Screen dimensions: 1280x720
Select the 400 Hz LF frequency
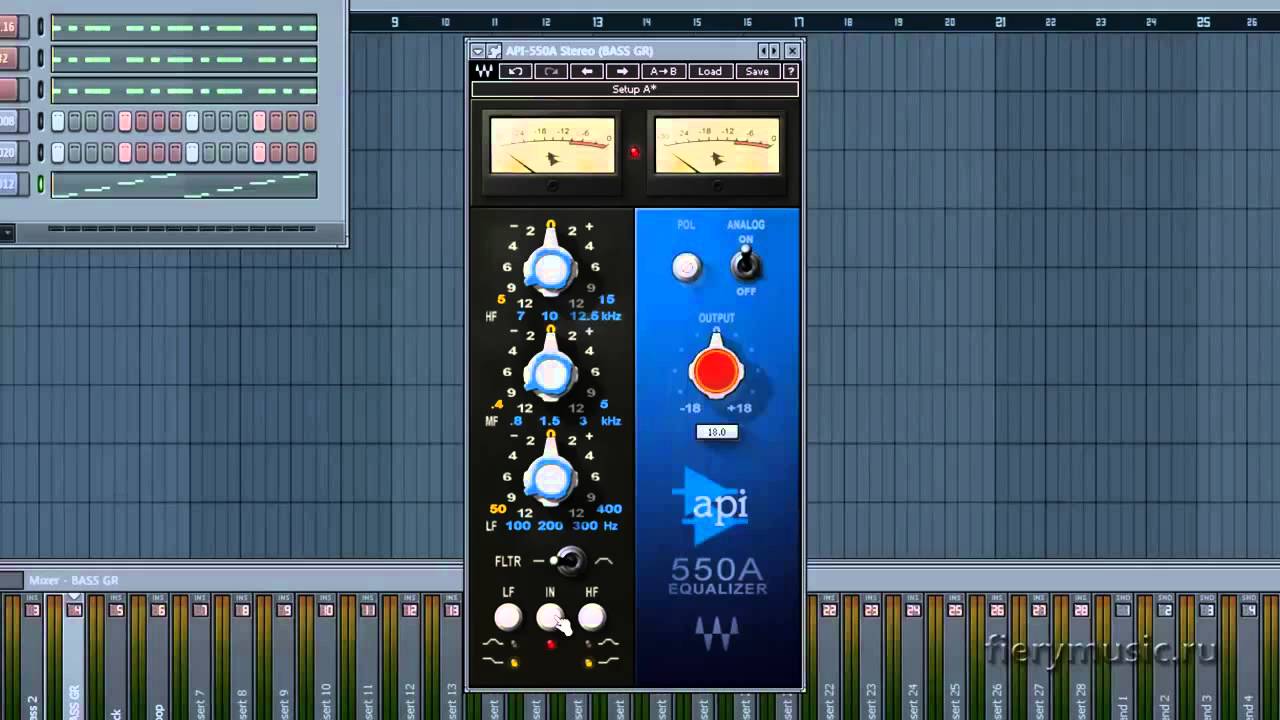pyautogui.click(x=609, y=509)
